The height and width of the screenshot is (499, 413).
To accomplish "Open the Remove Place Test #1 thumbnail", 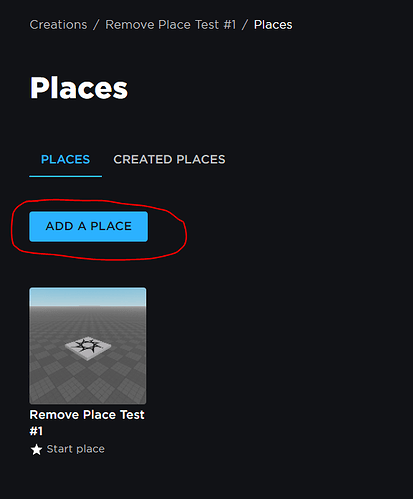I will pos(88,346).
